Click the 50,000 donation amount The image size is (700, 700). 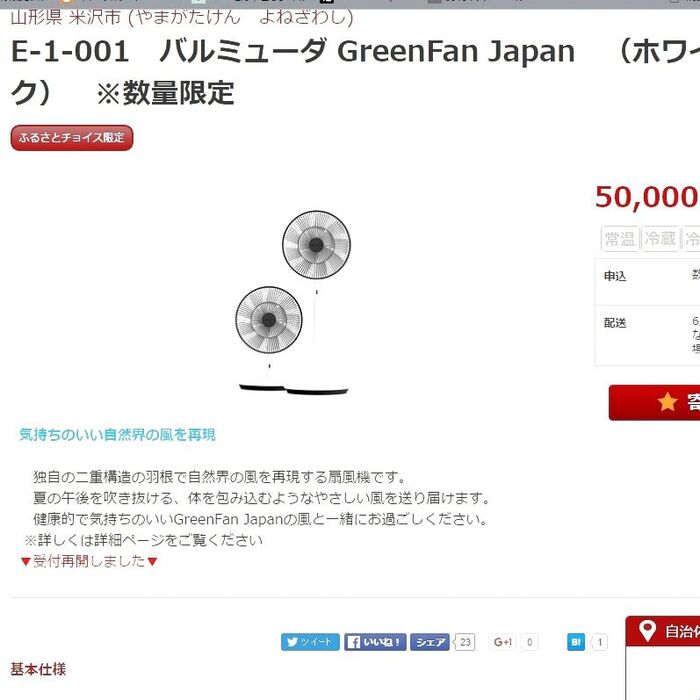point(646,197)
